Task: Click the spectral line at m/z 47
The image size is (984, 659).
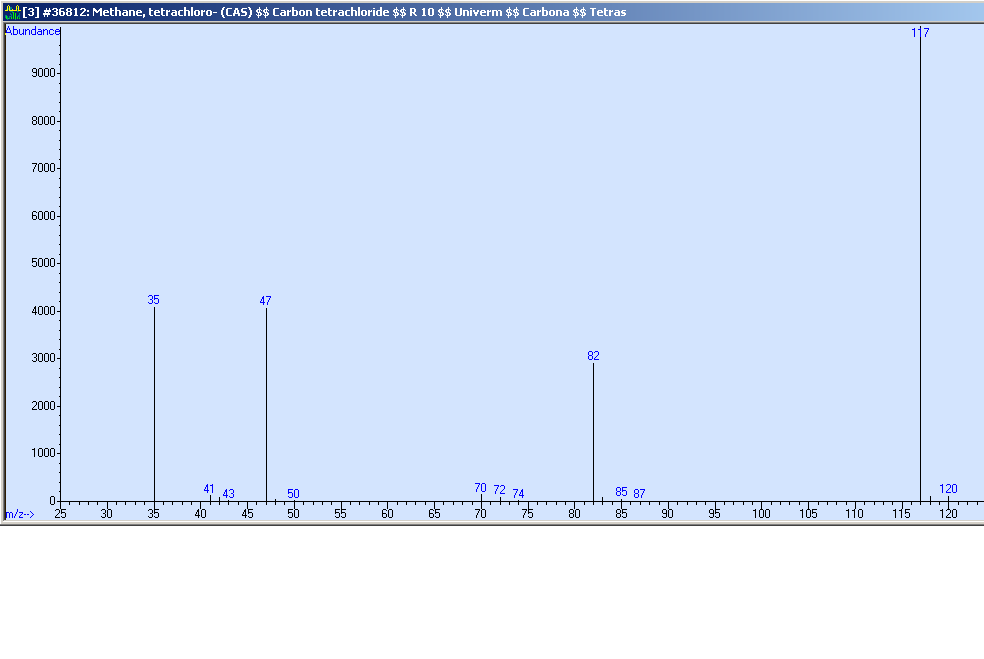Action: 266,405
